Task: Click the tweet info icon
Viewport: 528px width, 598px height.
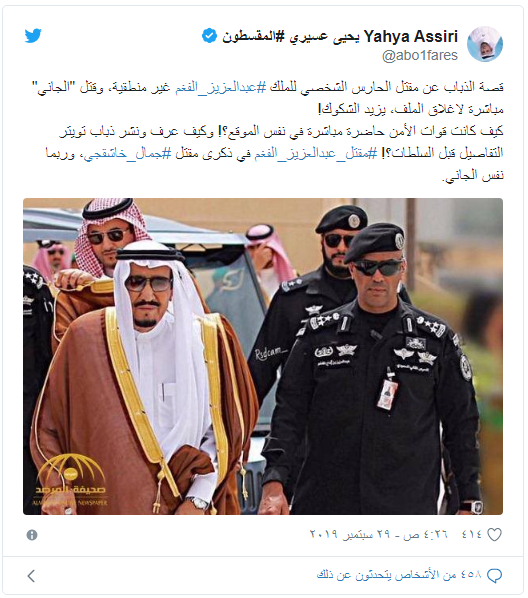Action: (x=32, y=535)
